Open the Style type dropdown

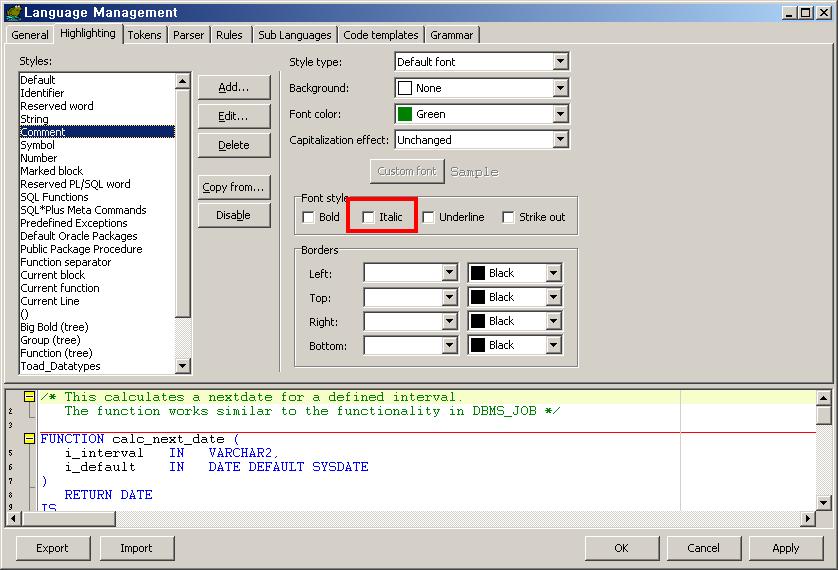560,62
